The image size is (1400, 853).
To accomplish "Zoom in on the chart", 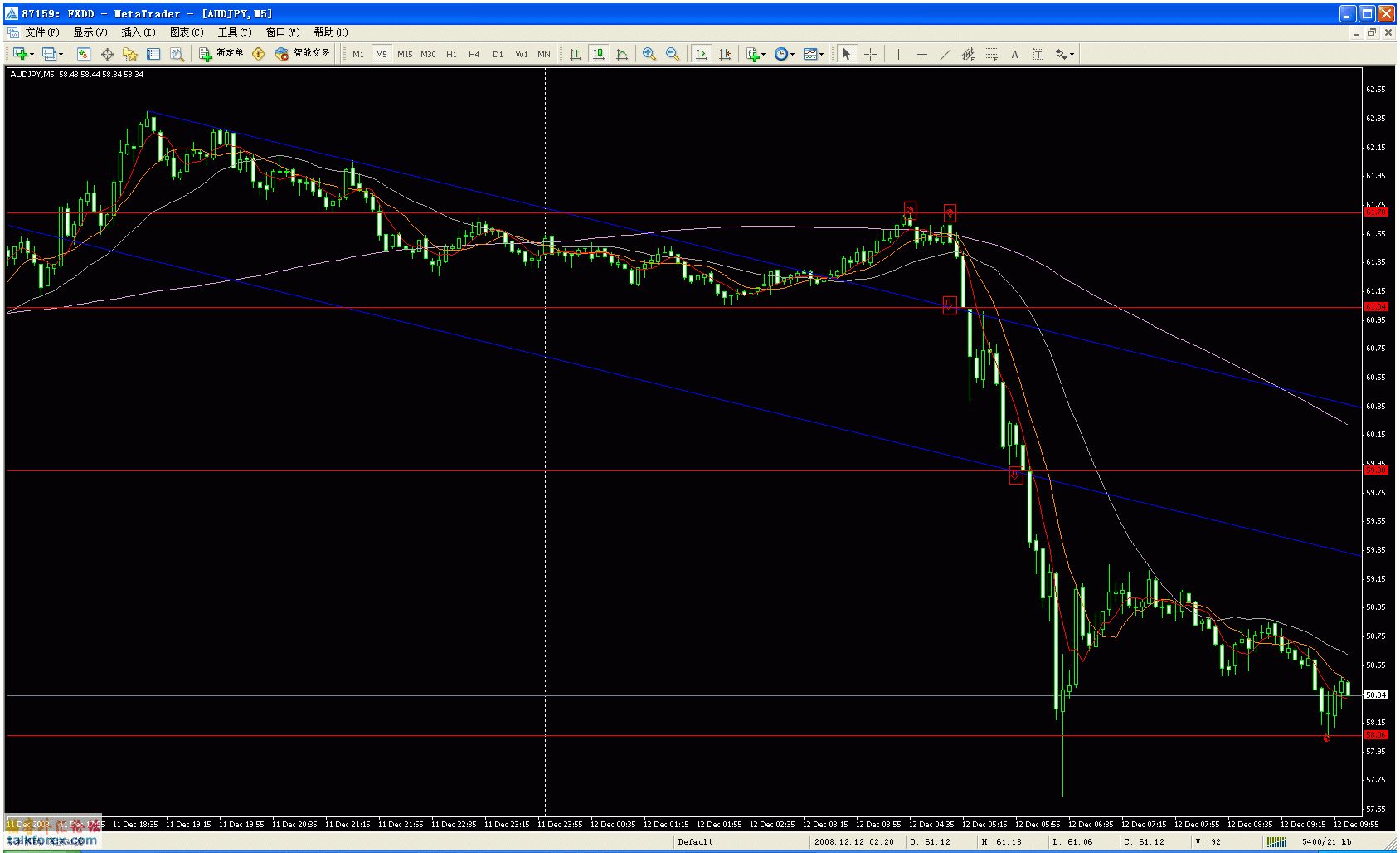I will 649,54.
